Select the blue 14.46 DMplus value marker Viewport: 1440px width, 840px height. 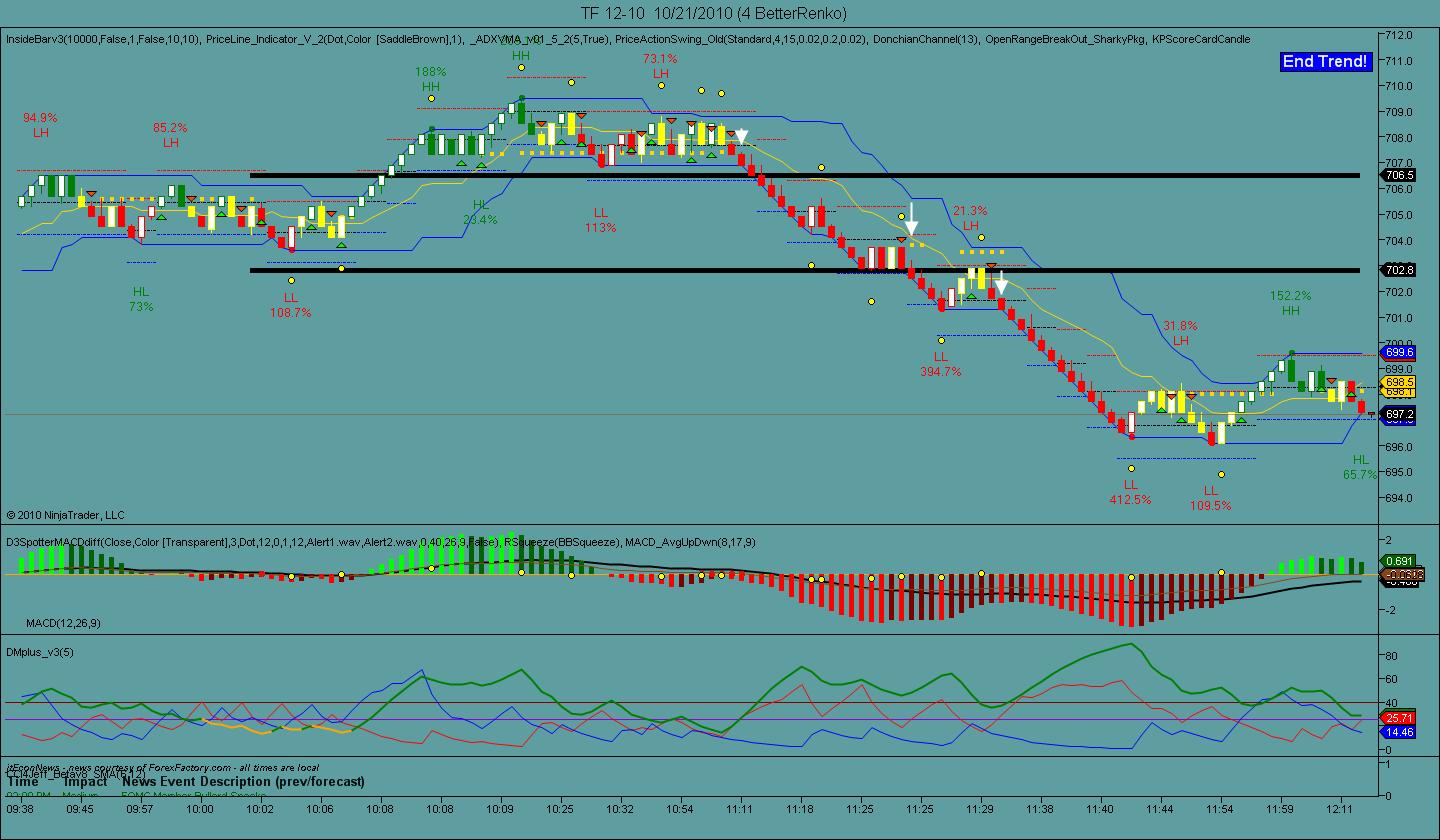pos(1398,732)
